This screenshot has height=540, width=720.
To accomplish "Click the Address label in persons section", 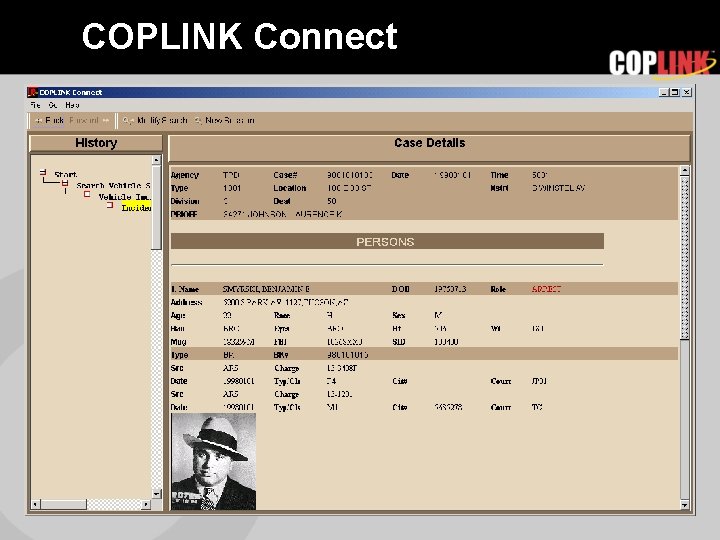I will click(186, 303).
